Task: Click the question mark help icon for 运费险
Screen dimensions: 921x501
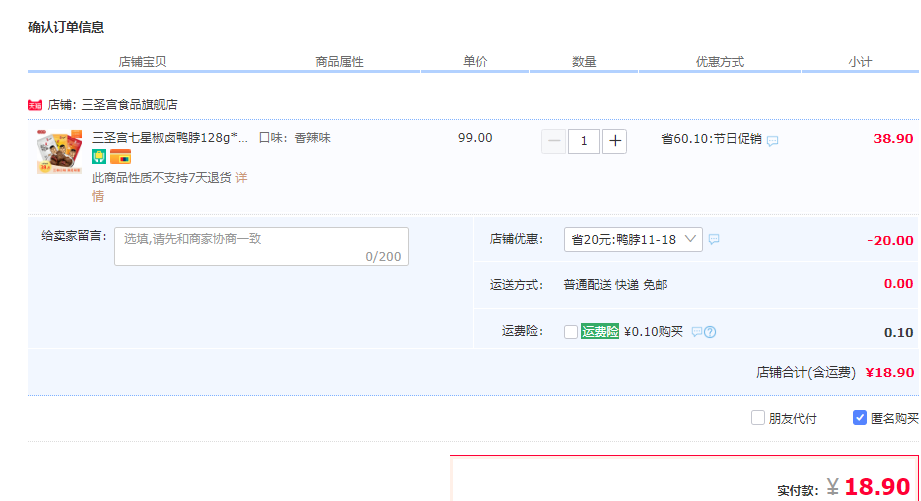Action: click(x=710, y=332)
